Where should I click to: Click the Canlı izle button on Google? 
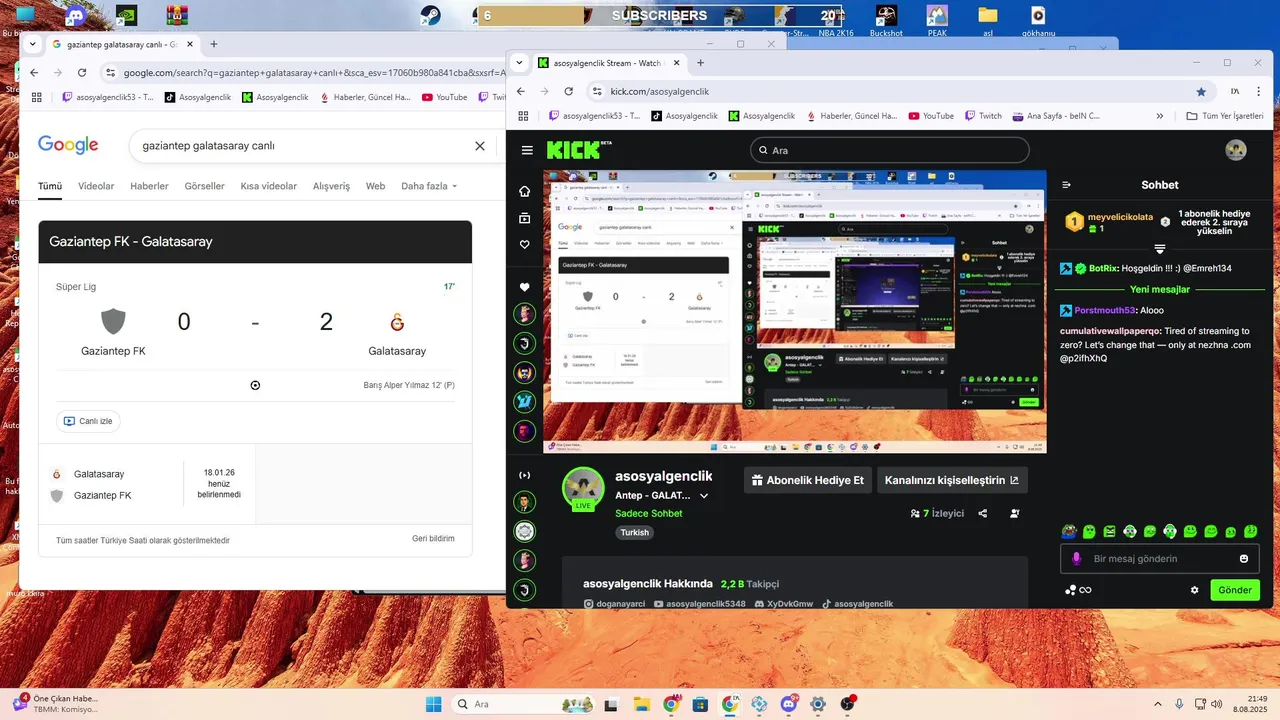(x=88, y=421)
